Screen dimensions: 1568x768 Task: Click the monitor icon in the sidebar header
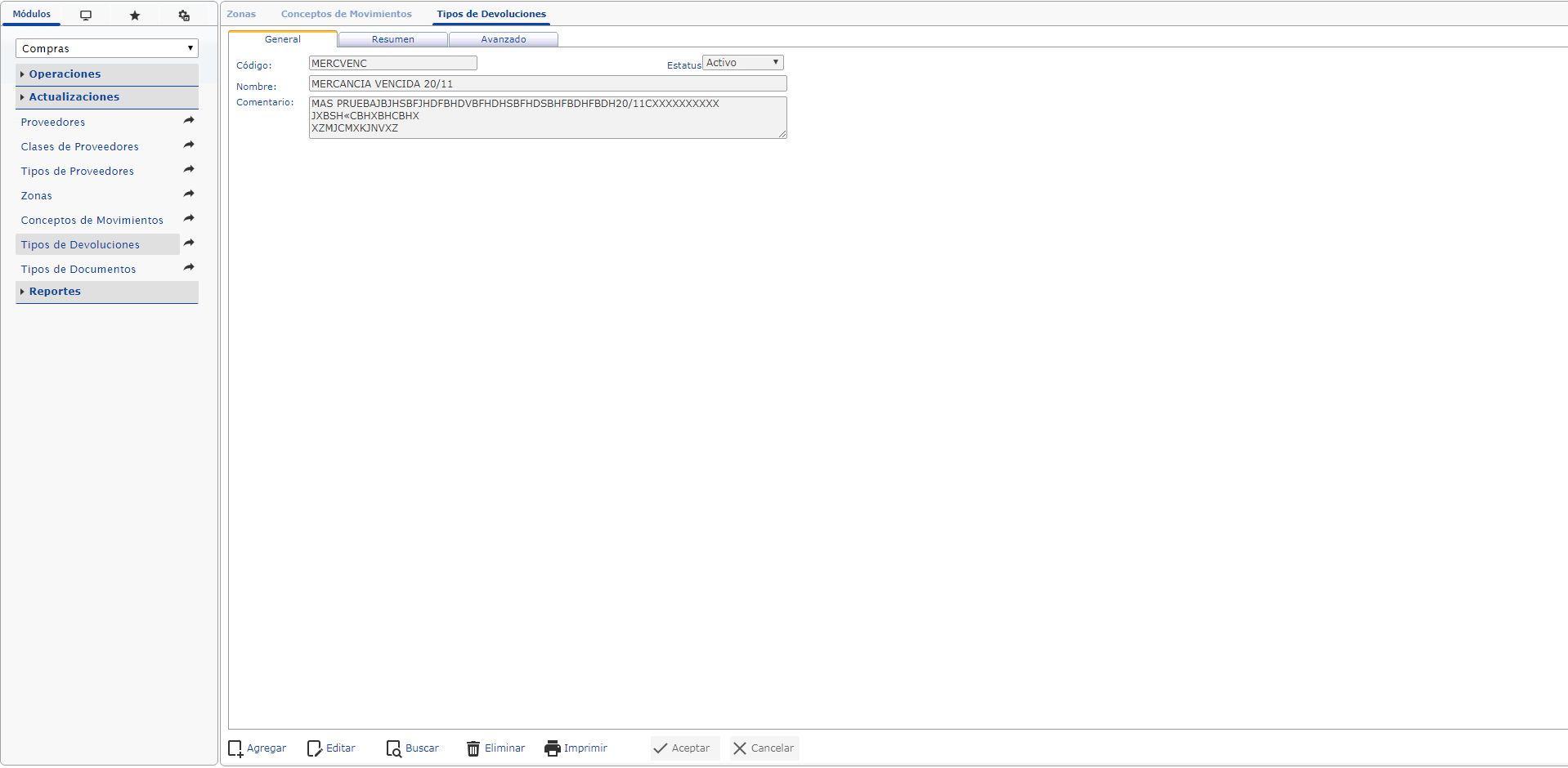[86, 16]
